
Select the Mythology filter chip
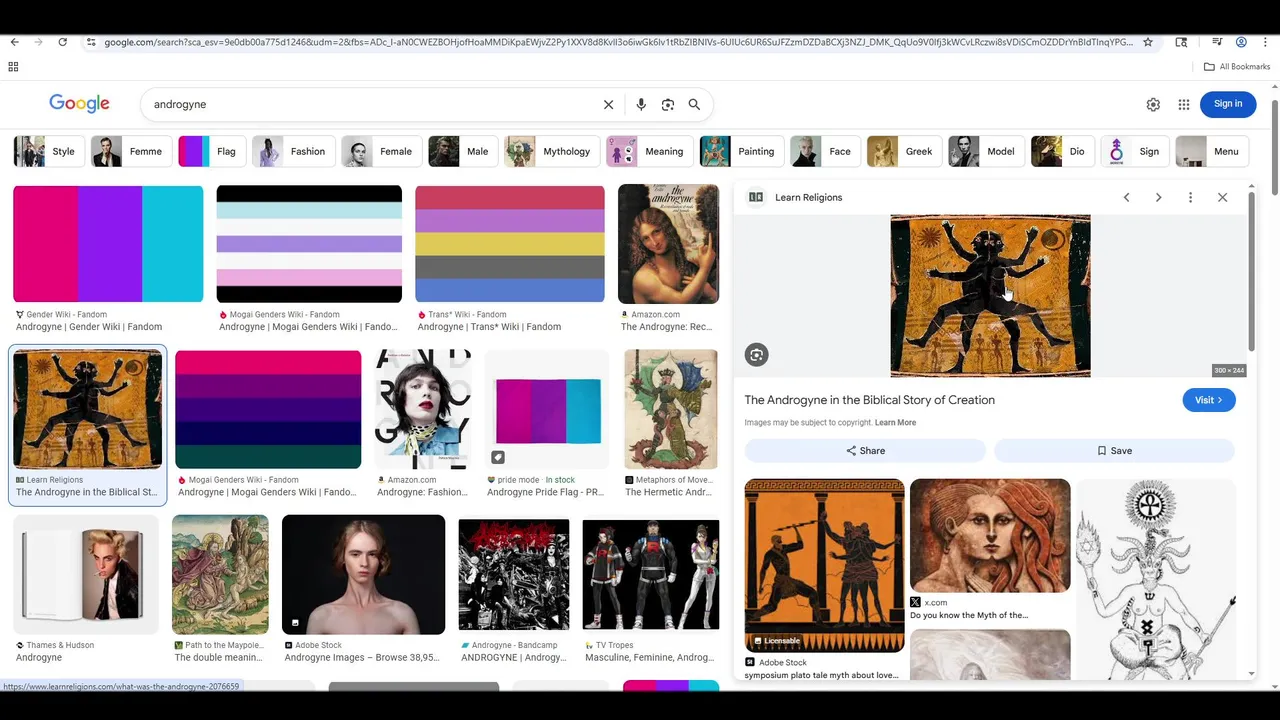point(551,151)
